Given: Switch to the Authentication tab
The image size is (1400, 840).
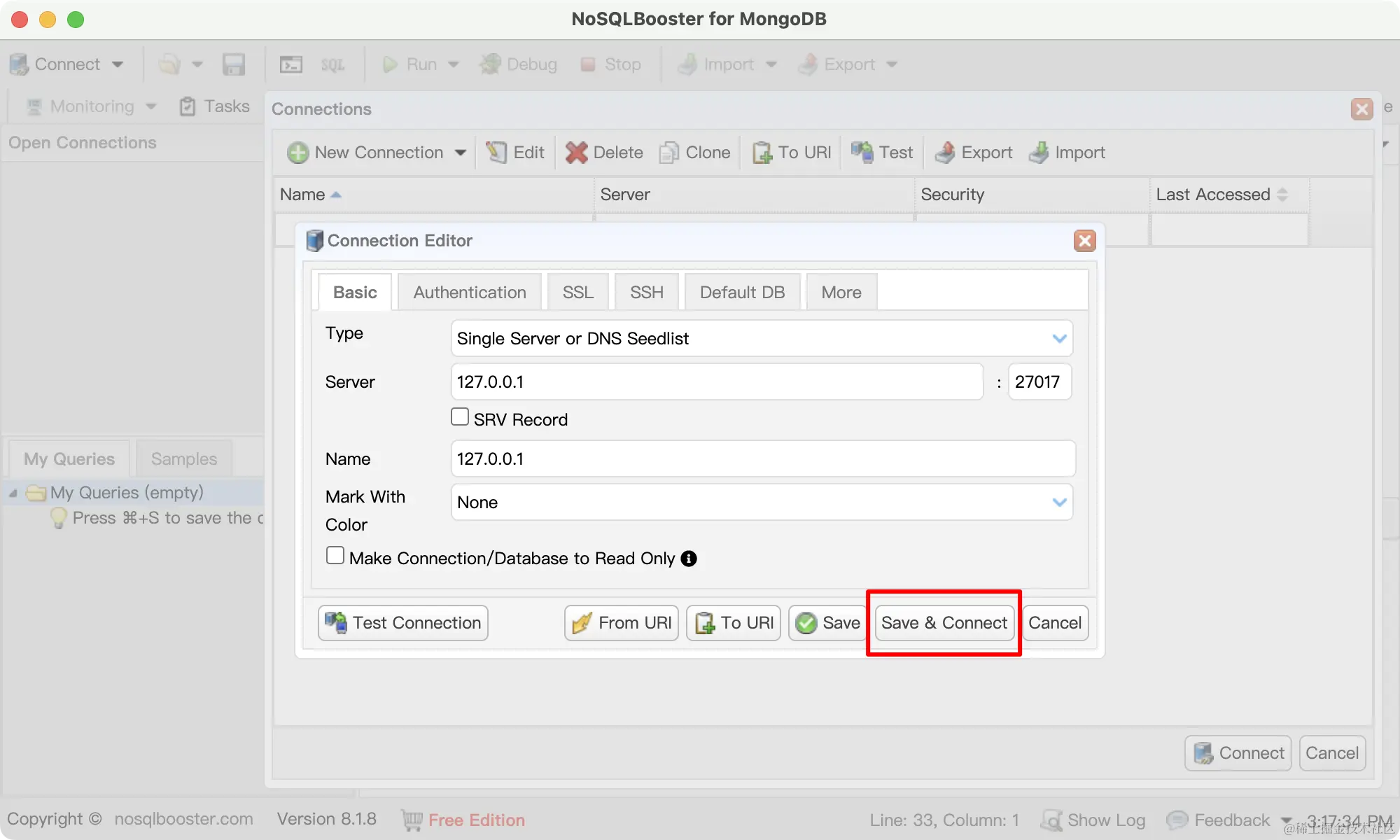Looking at the screenshot, I should click(x=469, y=292).
